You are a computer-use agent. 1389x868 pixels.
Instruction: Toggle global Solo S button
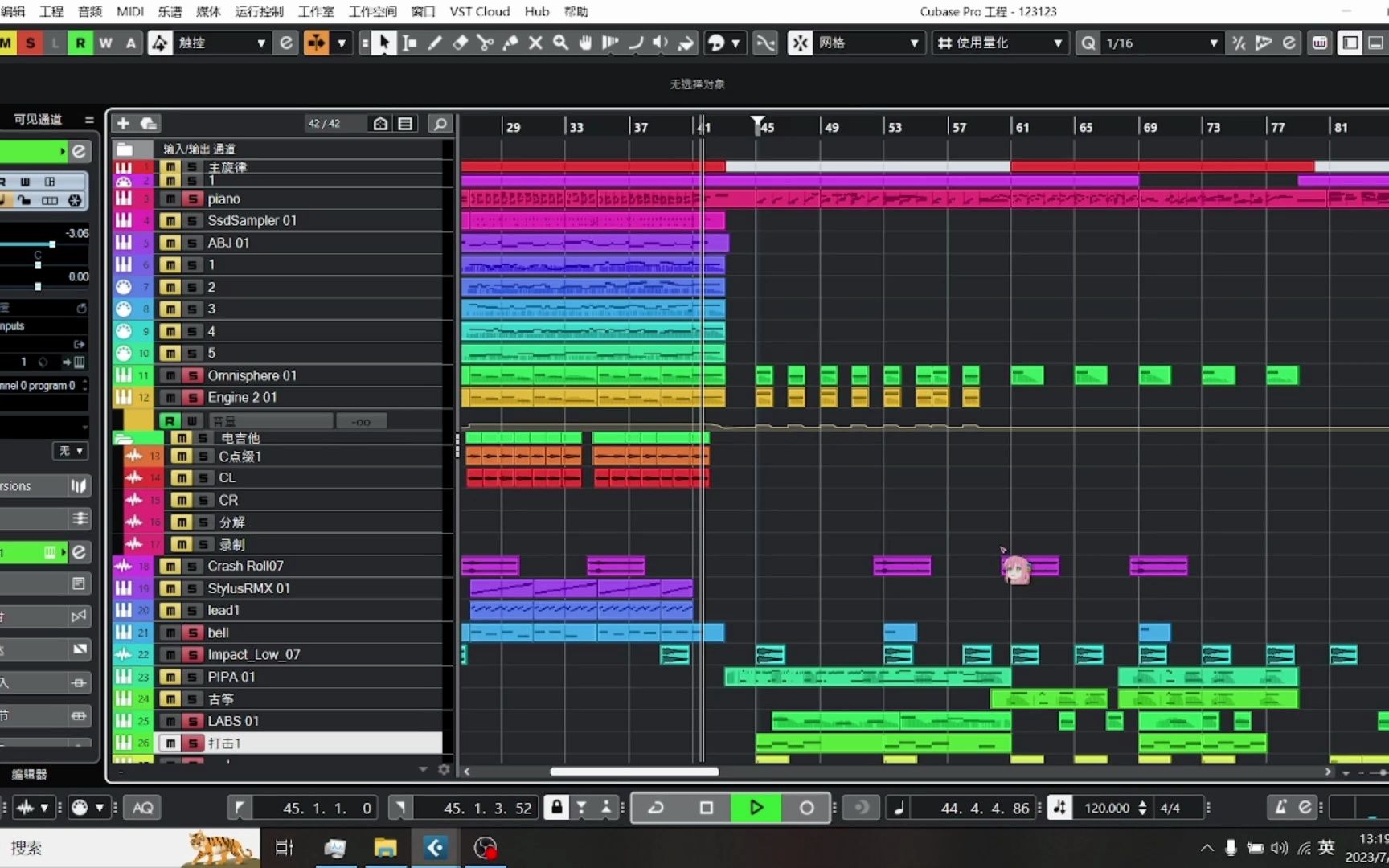pyautogui.click(x=31, y=43)
